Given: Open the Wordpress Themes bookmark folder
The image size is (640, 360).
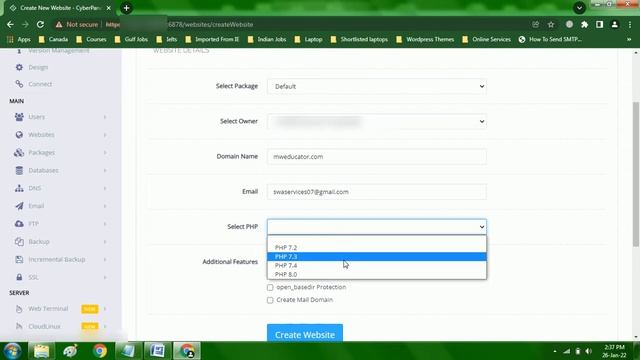Looking at the screenshot, I should tap(425, 40).
